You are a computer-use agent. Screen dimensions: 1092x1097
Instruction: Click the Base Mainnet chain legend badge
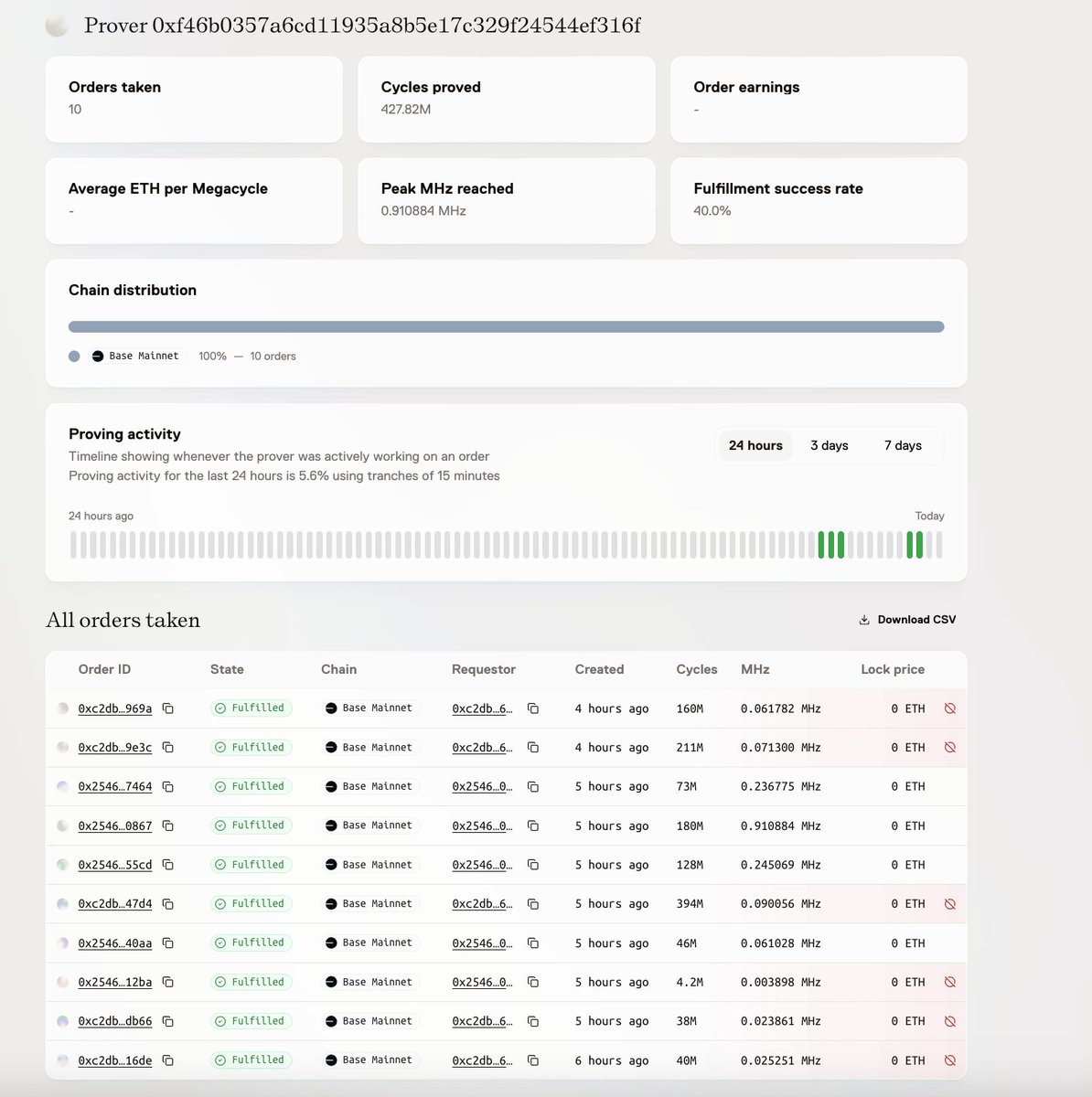[x=137, y=356]
